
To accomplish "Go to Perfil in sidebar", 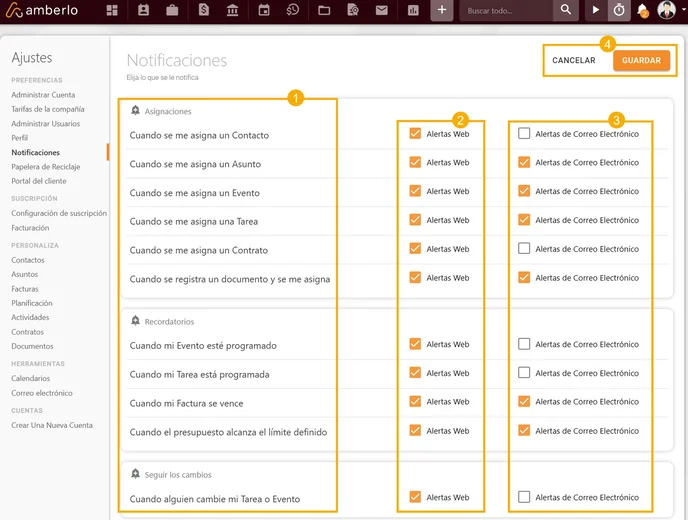I will [x=19, y=138].
